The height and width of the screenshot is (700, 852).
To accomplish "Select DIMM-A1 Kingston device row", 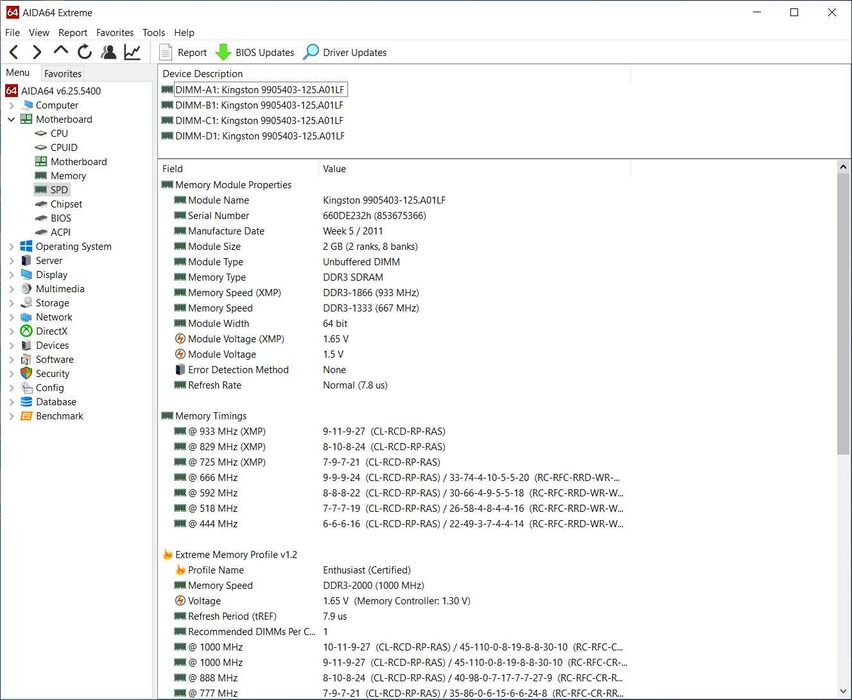I will [x=254, y=90].
